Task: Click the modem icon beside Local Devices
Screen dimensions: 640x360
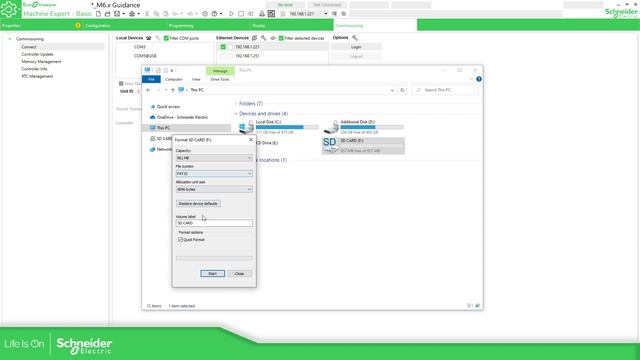Action: [149, 38]
